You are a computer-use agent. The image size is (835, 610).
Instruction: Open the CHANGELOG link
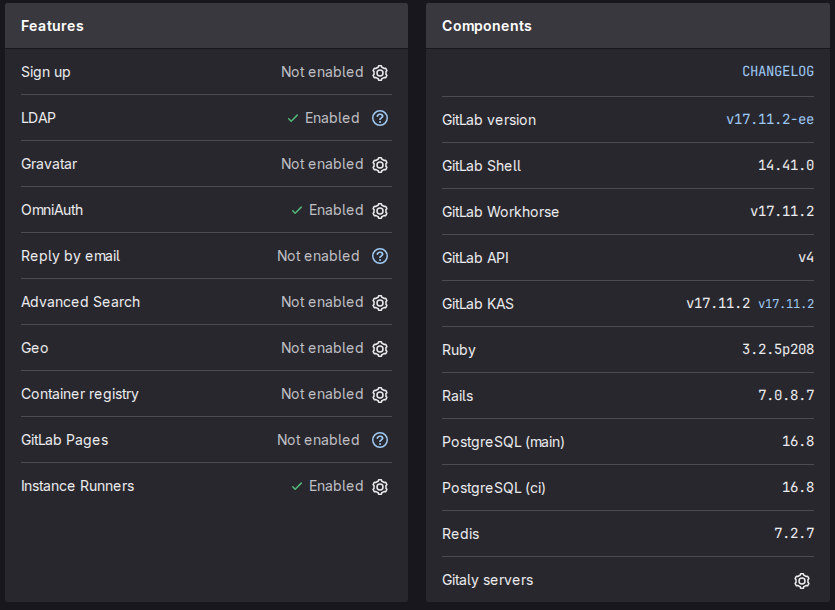777,72
